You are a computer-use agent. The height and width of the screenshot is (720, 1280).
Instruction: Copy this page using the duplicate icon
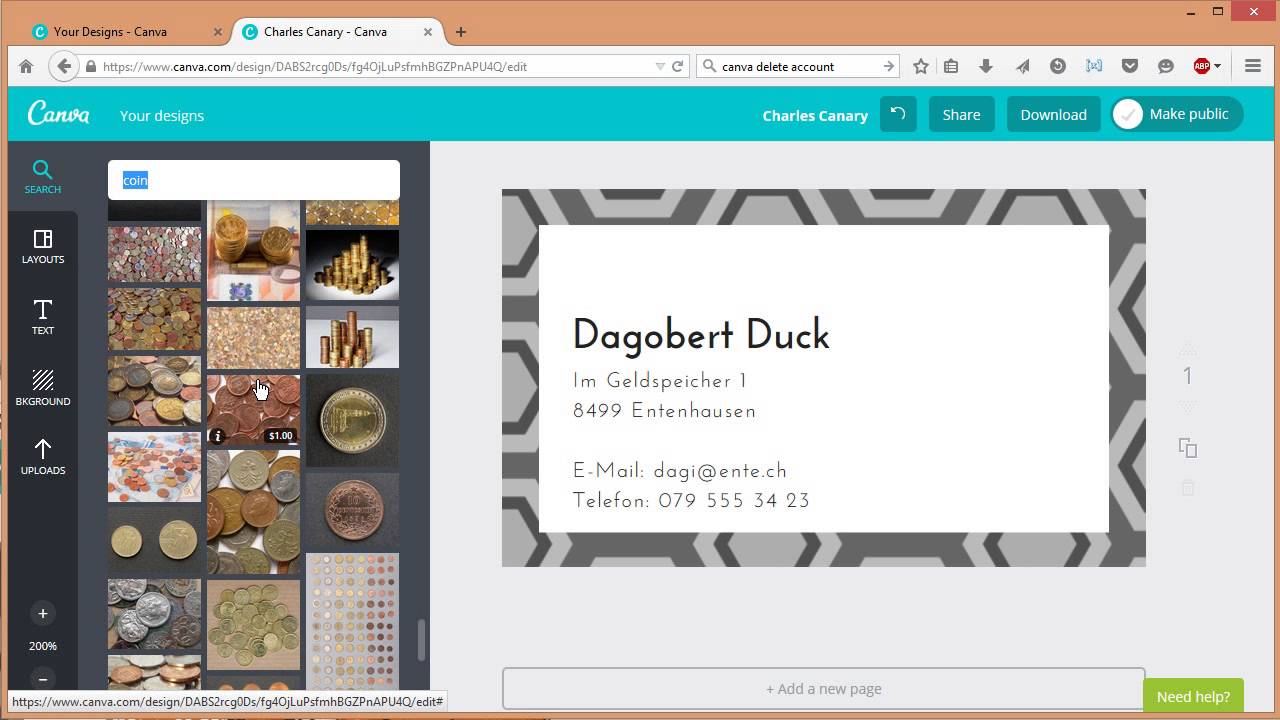tap(1187, 448)
